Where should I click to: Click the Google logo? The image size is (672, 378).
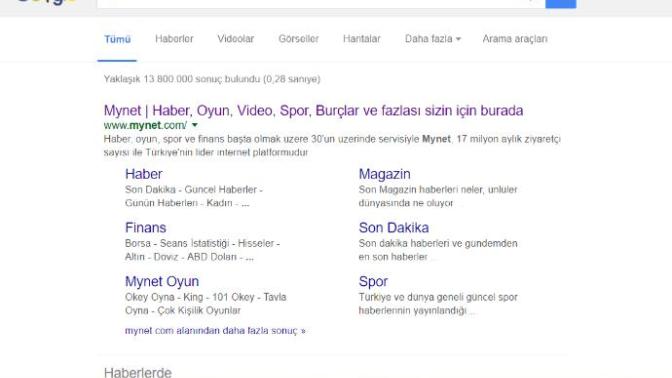pyautogui.click(x=46, y=3)
